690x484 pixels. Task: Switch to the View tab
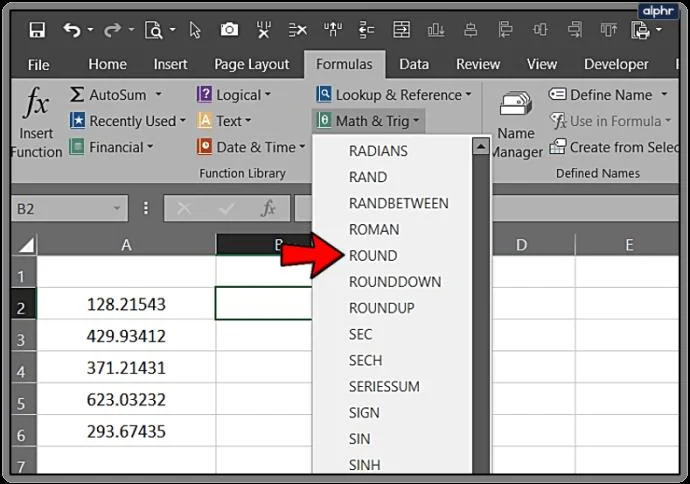pyautogui.click(x=542, y=64)
